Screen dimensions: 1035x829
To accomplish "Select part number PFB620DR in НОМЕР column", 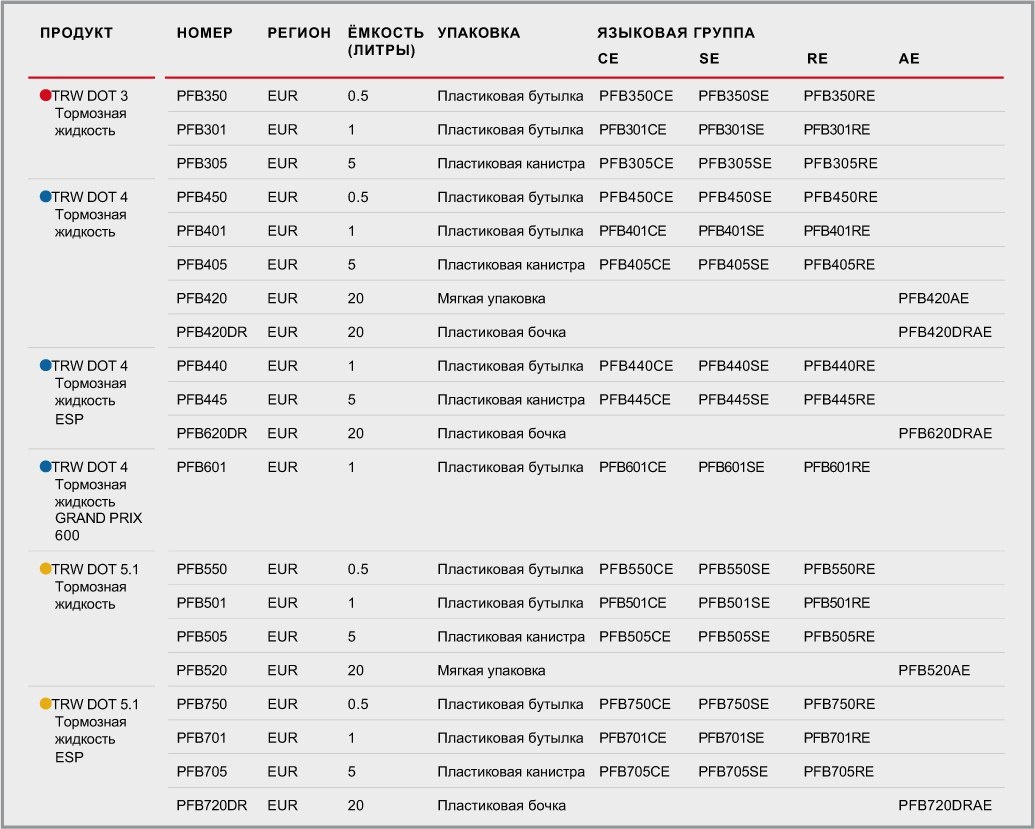I will 212,434.
